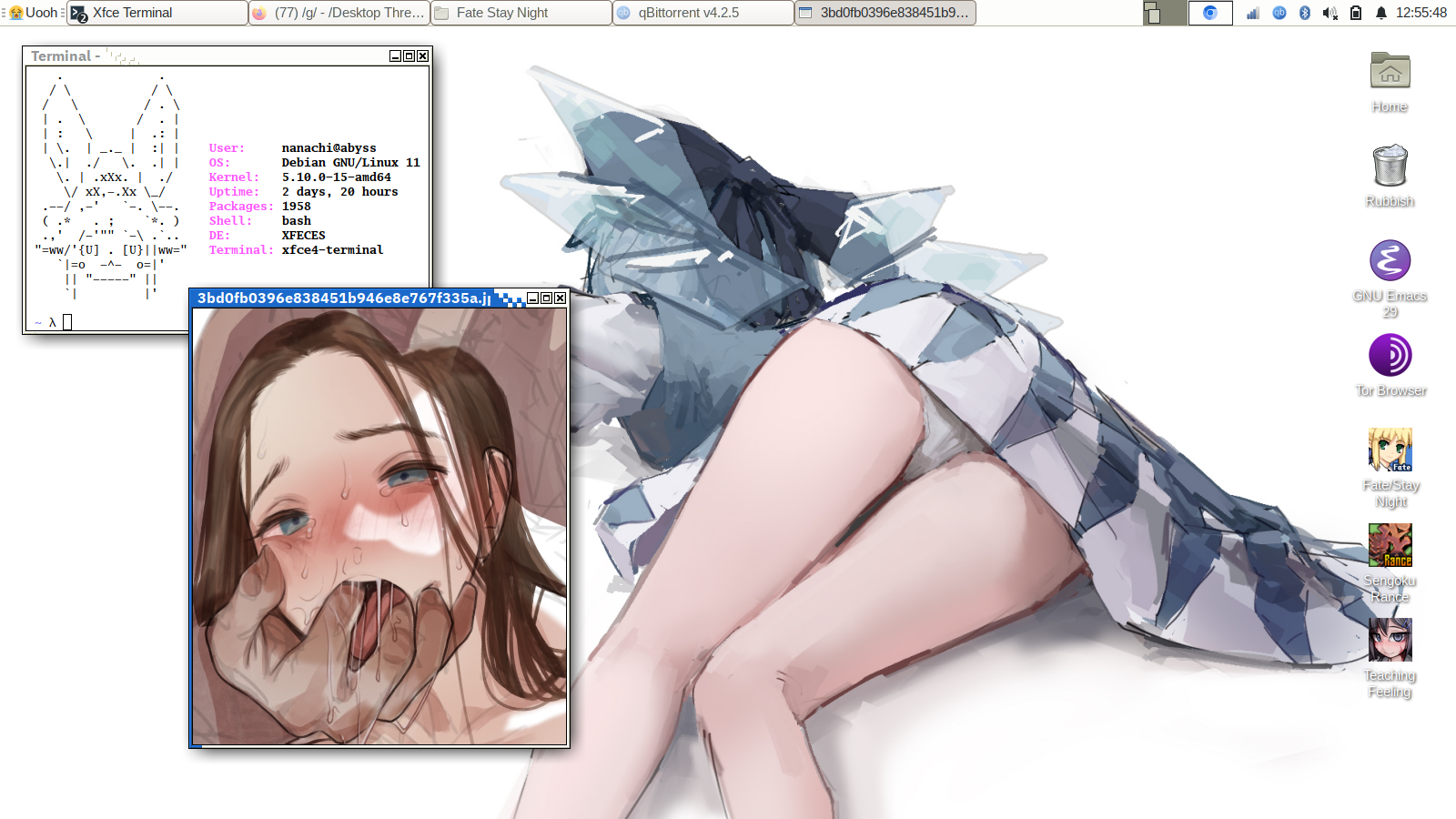Click the 'Kernel:' label in the terminal
Screen dimensions: 1456x819
[234, 177]
